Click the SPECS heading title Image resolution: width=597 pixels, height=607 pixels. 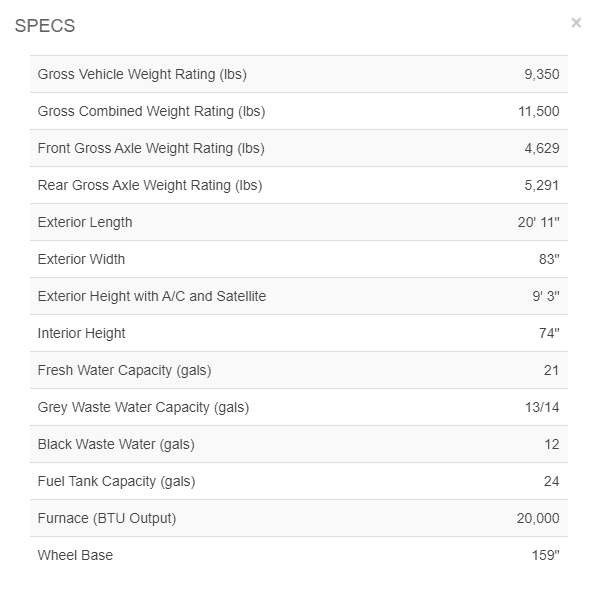click(45, 26)
